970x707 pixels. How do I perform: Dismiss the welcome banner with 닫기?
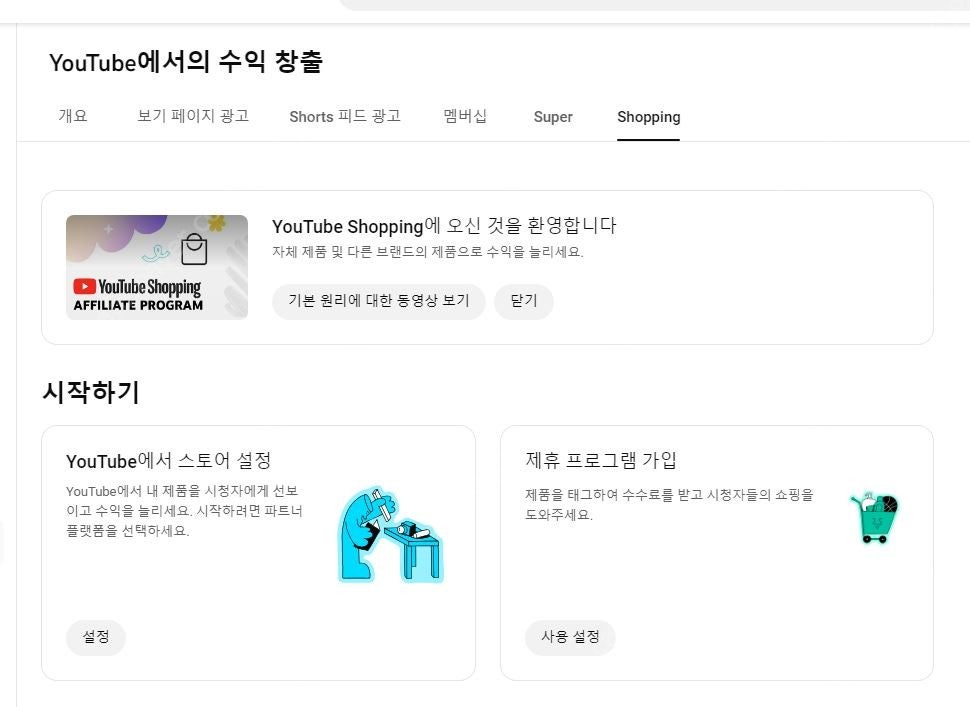(x=523, y=301)
